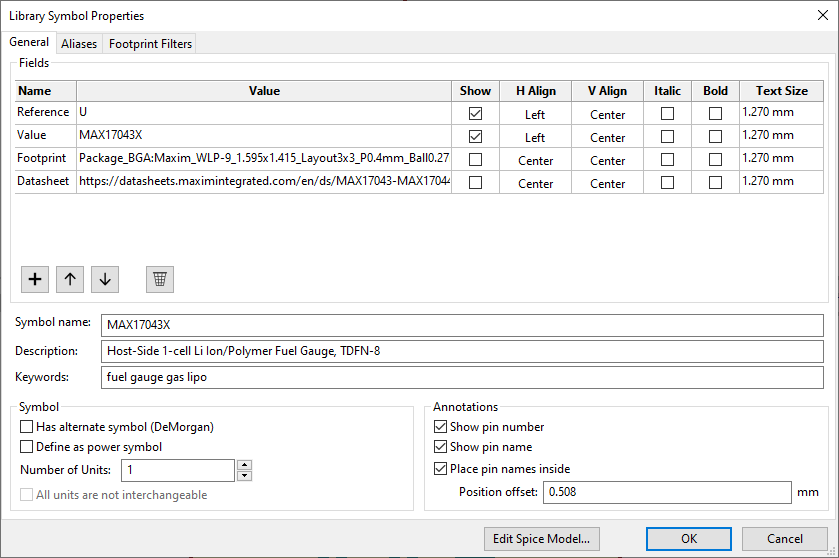This screenshot has height=558, width=839.
Task: Open the Footprint Filters tab
Action: (150, 44)
